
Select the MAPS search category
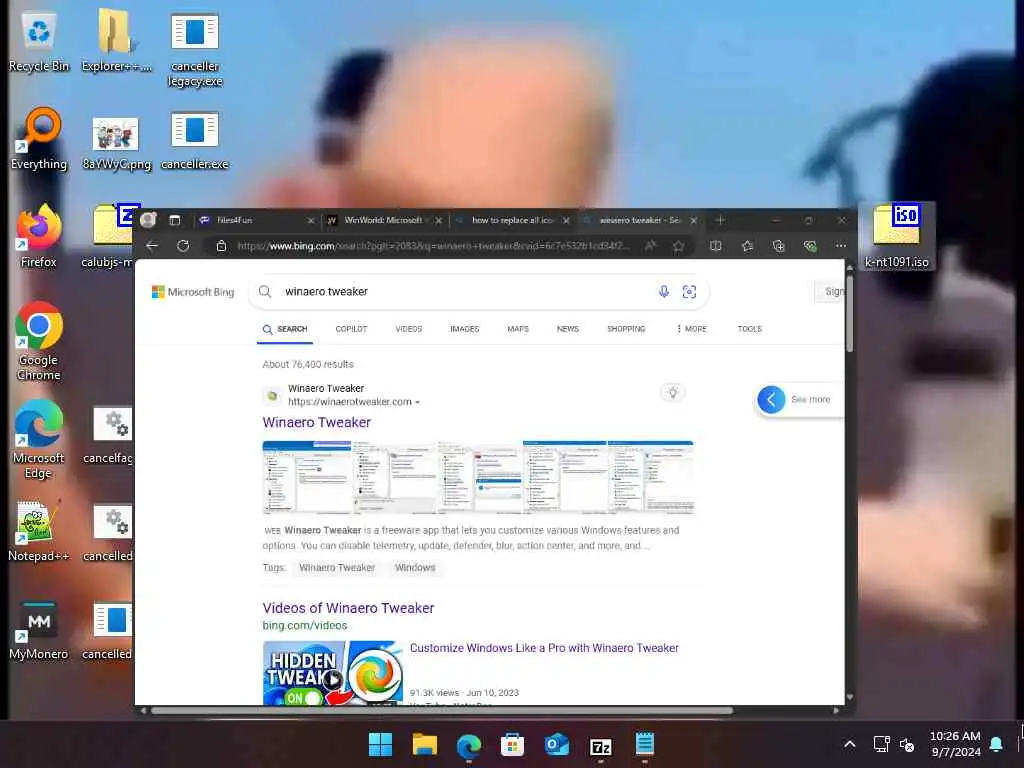point(518,329)
